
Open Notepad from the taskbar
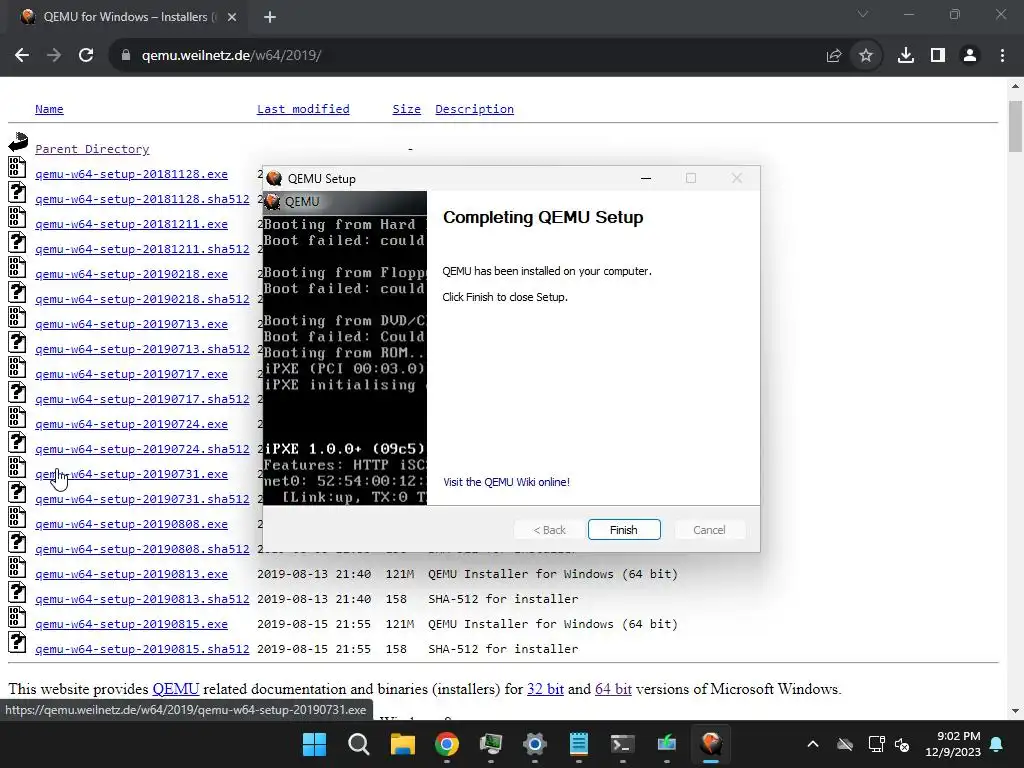[x=579, y=744]
